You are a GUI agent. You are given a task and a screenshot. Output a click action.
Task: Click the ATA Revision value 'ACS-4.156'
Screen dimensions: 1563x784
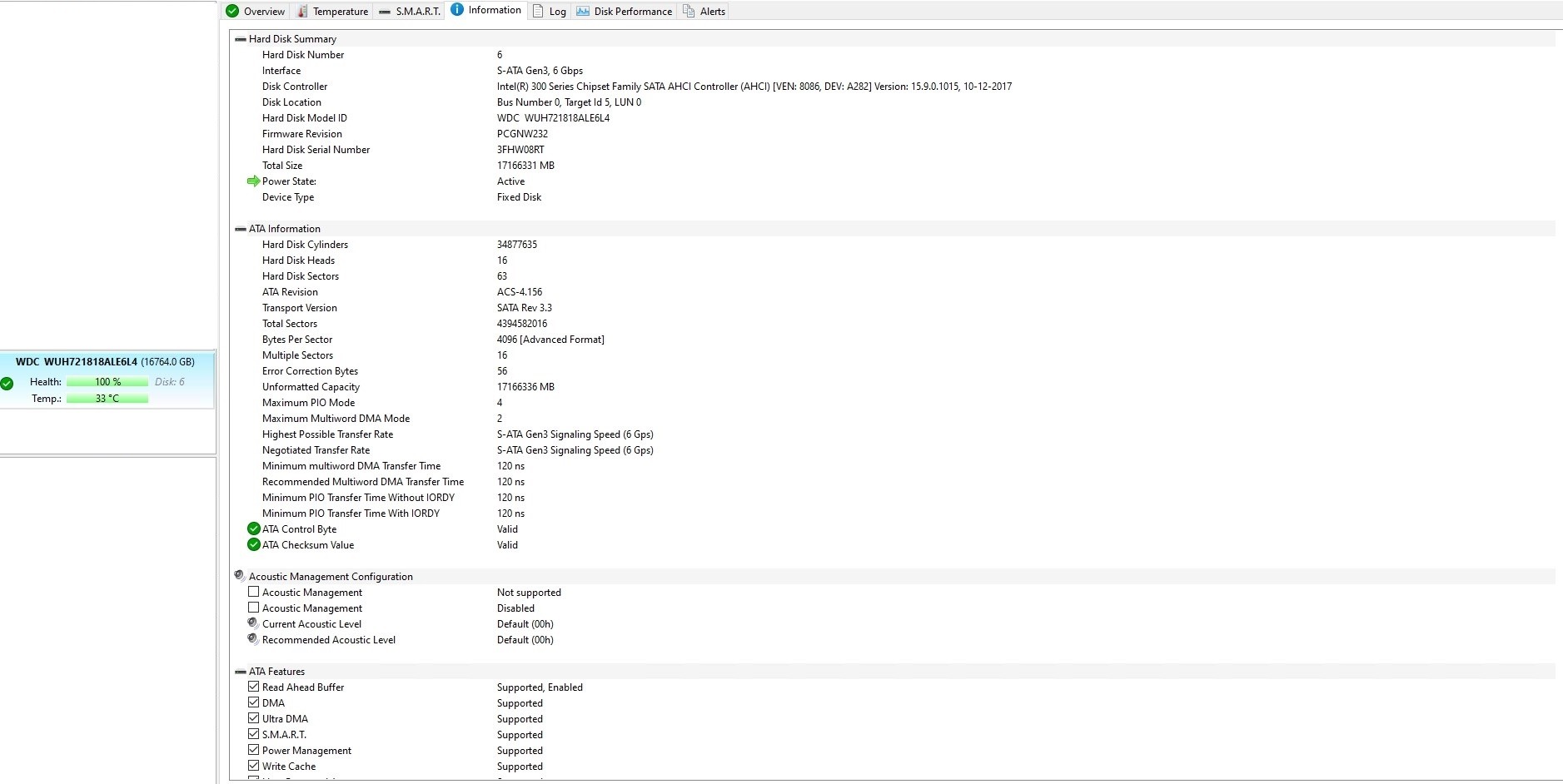pyautogui.click(x=520, y=292)
